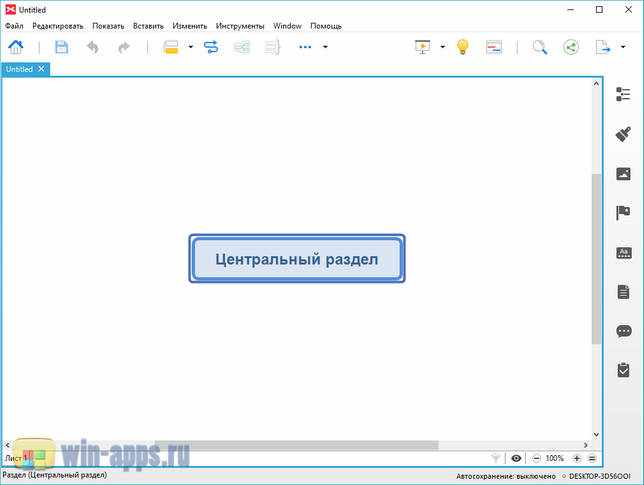Open the Image clipart panel
Screen dimensions: 644x485
click(623, 174)
